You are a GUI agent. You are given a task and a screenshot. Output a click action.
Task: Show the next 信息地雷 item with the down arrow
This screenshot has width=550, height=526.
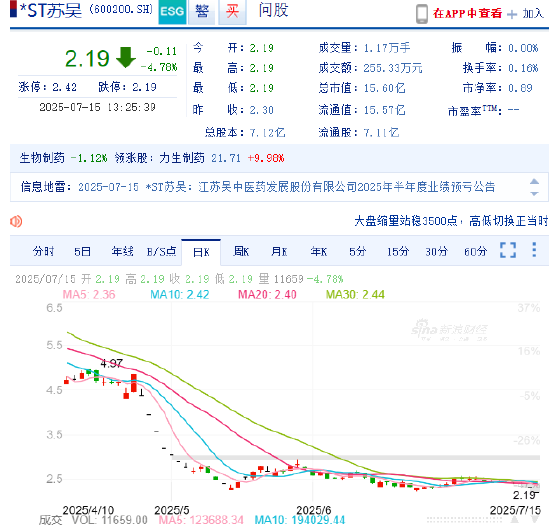pyautogui.click(x=534, y=194)
